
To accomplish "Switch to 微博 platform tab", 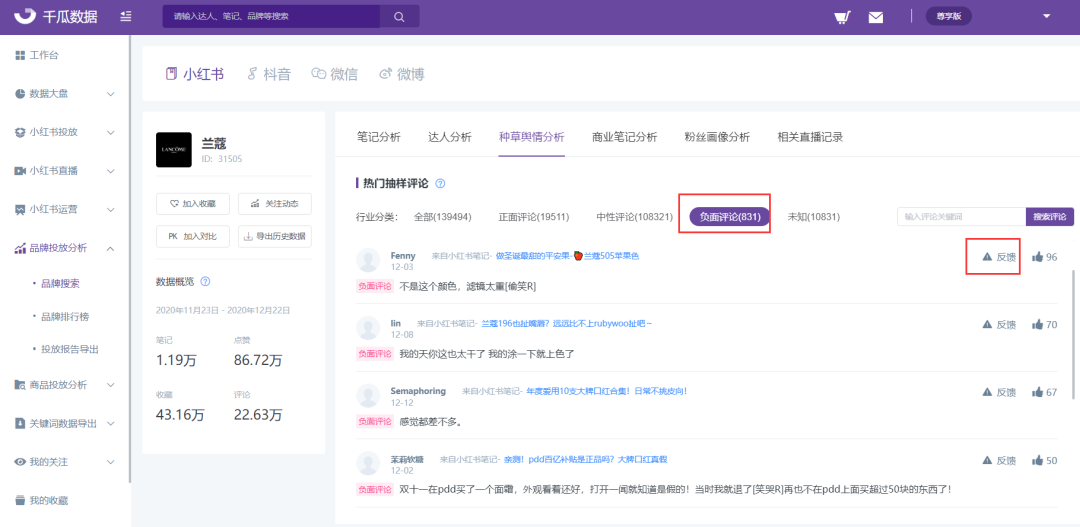I will 402,74.
